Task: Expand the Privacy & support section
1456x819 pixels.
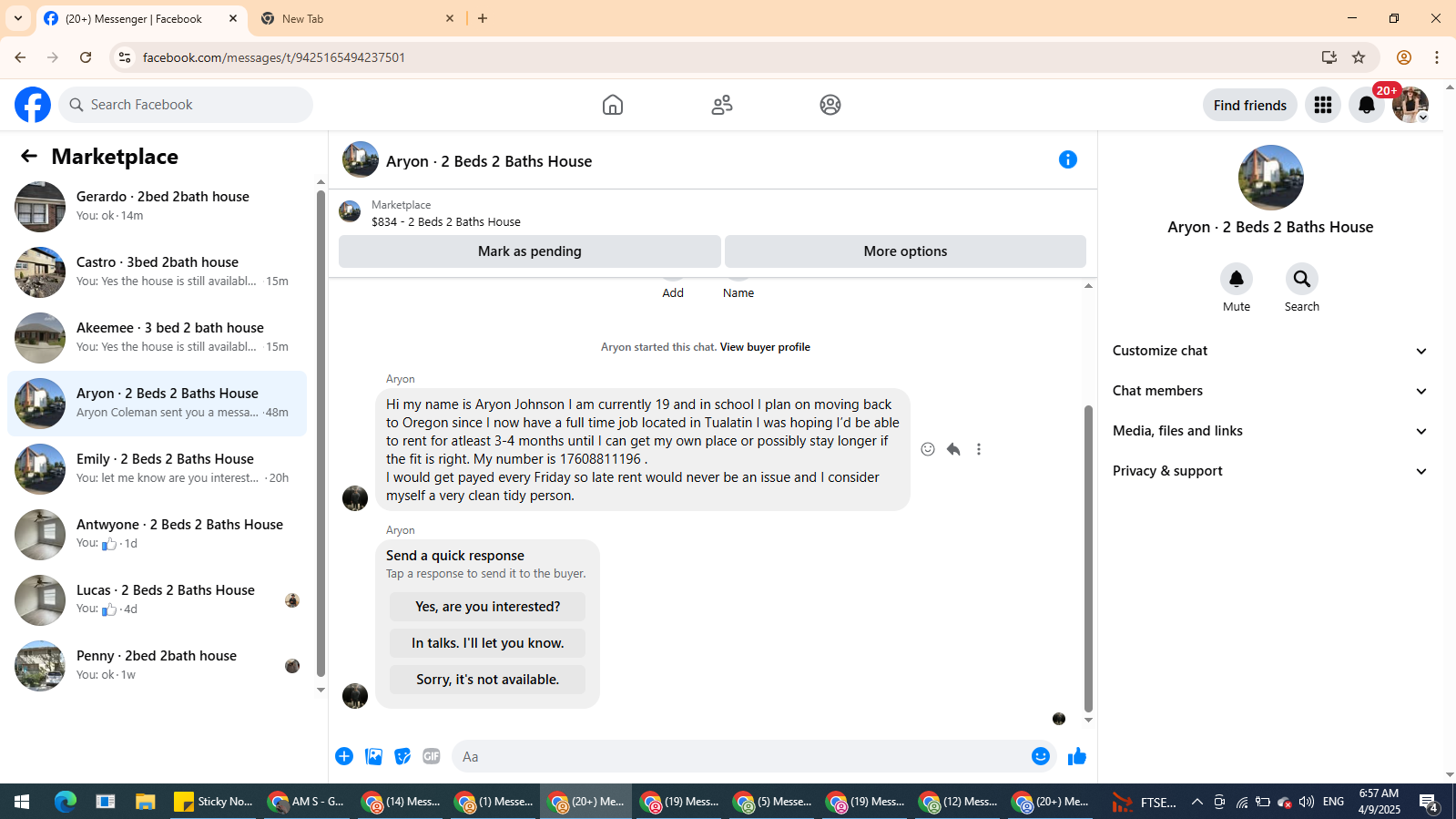Action: [x=1270, y=471]
